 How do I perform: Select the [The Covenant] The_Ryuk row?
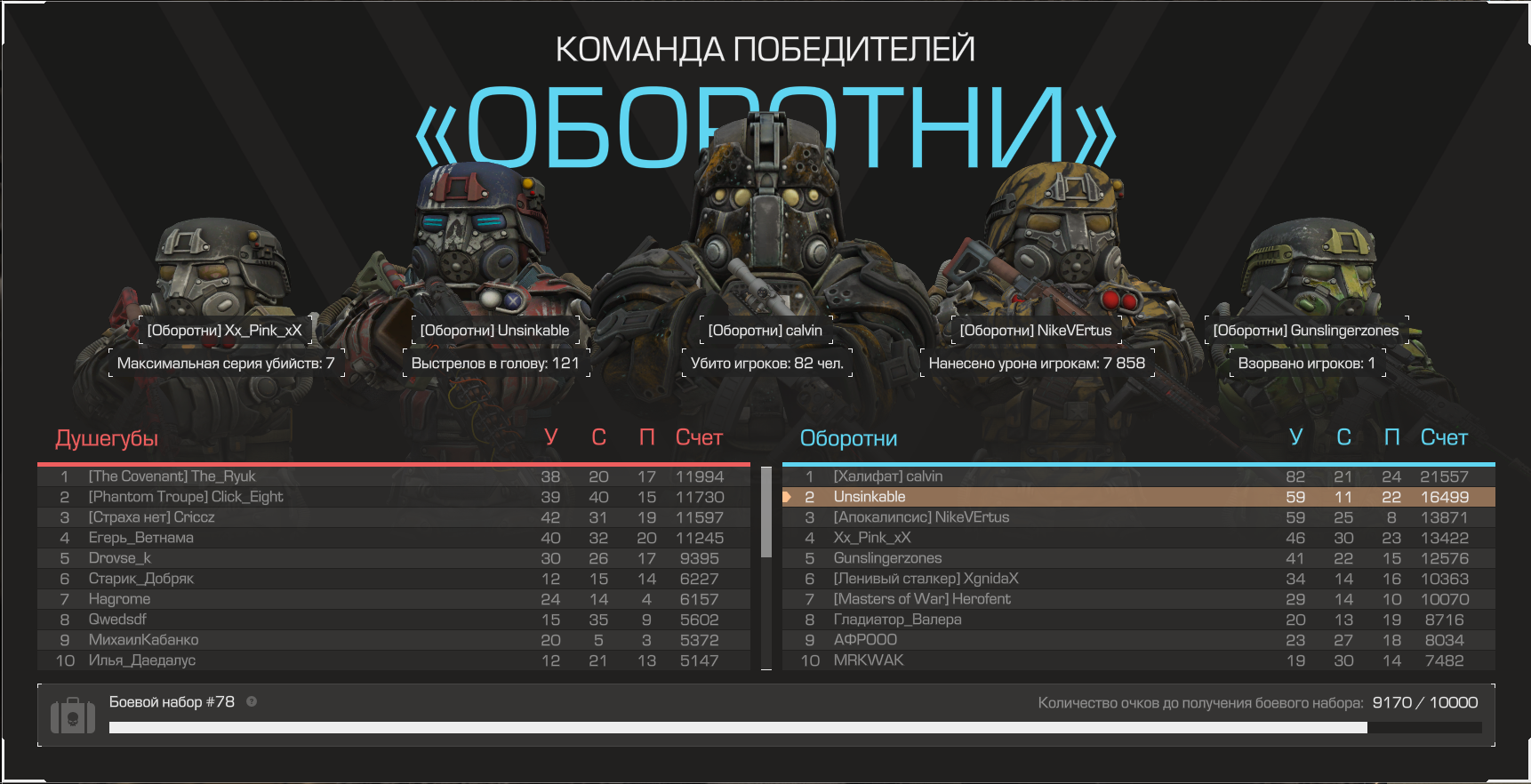[x=393, y=476]
